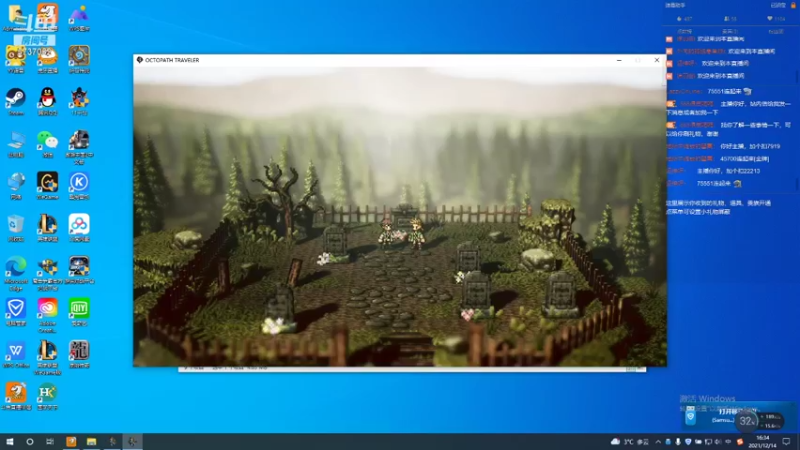Open Cortana search circle on taskbar
800x450 pixels.
pos(30,441)
